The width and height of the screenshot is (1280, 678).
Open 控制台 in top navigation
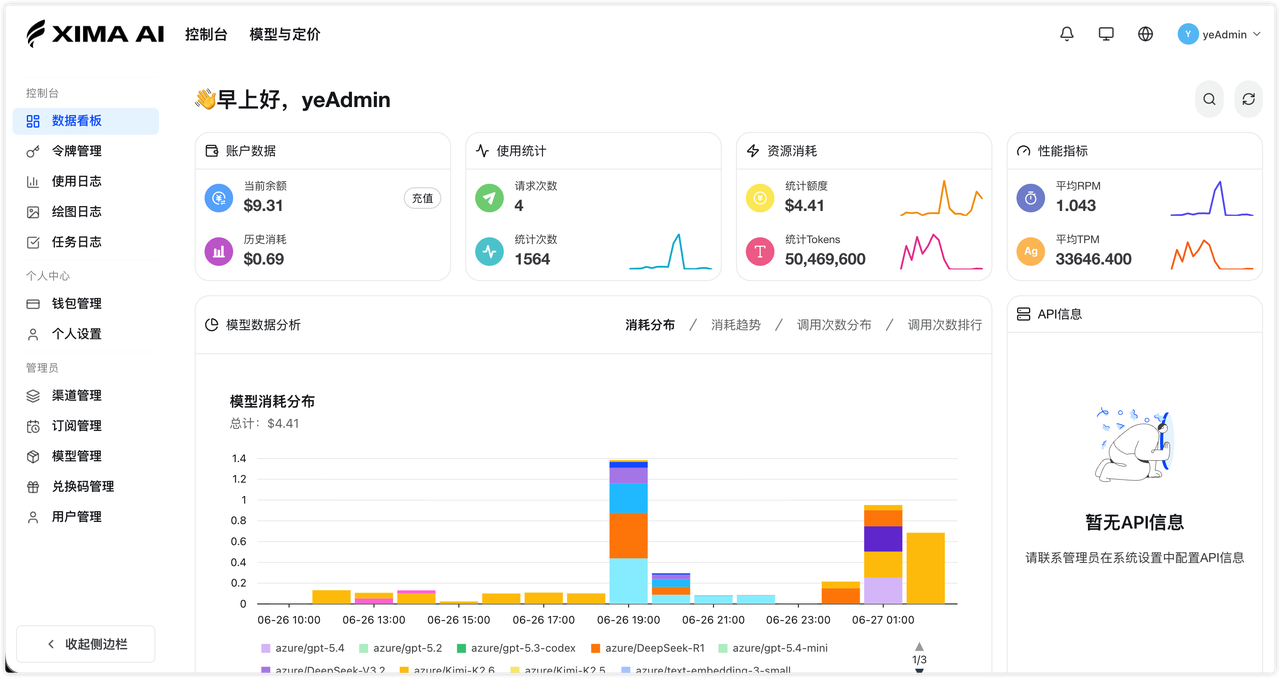(x=206, y=34)
